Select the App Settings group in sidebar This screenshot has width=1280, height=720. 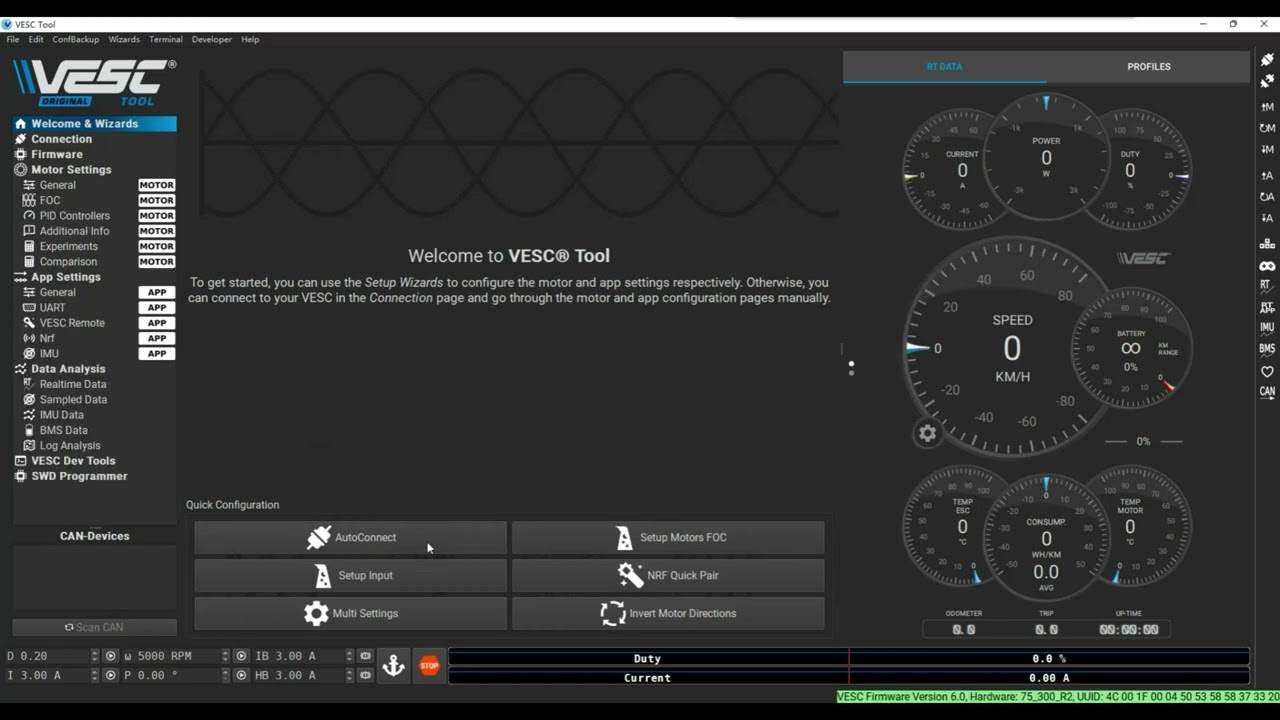coord(94,277)
